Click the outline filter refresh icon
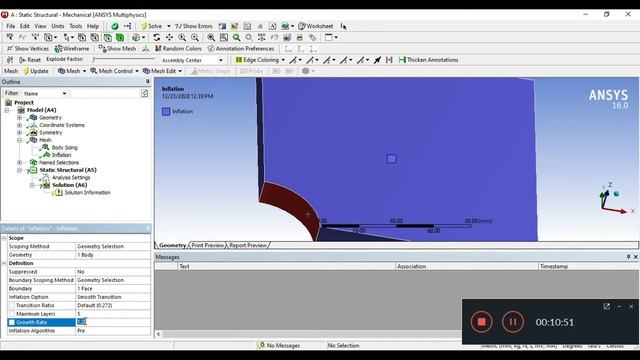This screenshot has height=360, width=640. (144, 93)
